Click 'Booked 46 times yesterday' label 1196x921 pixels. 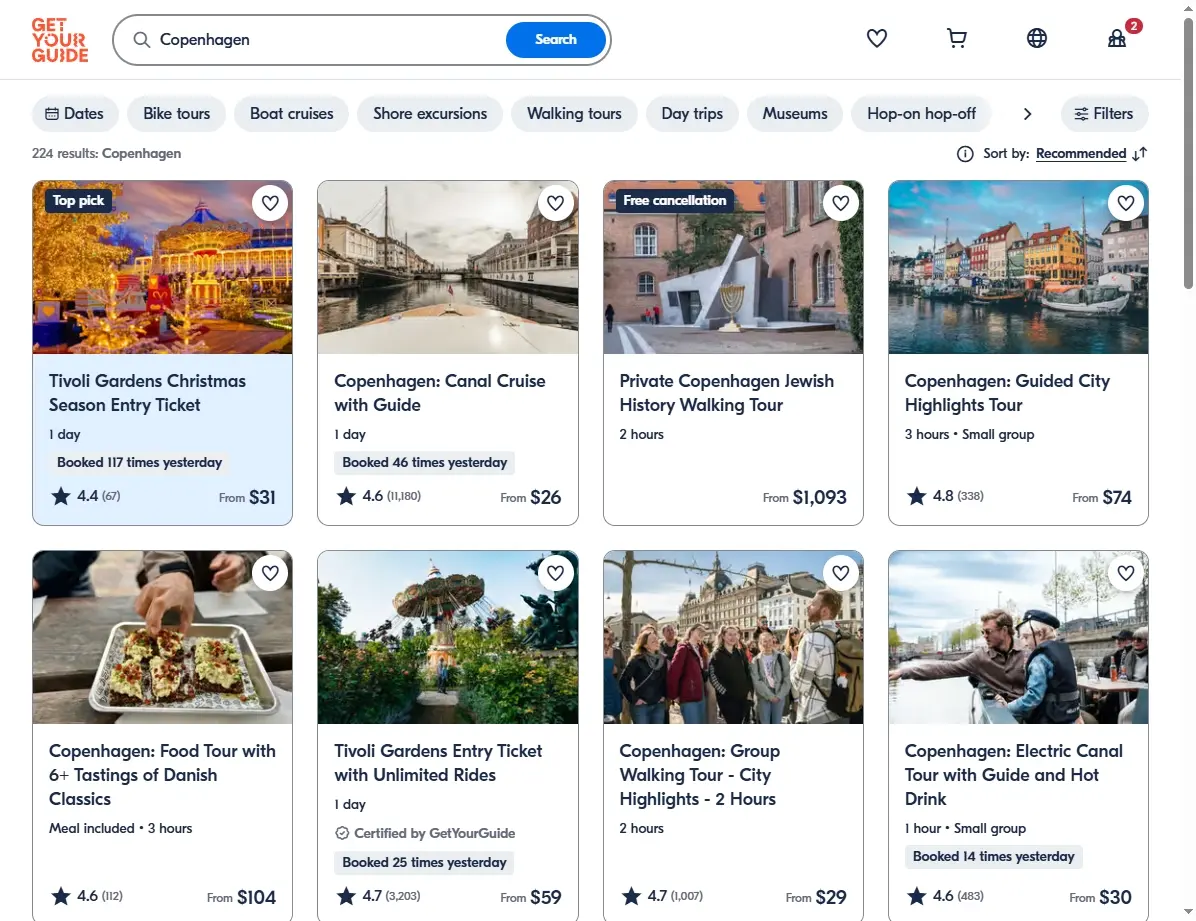(x=424, y=462)
